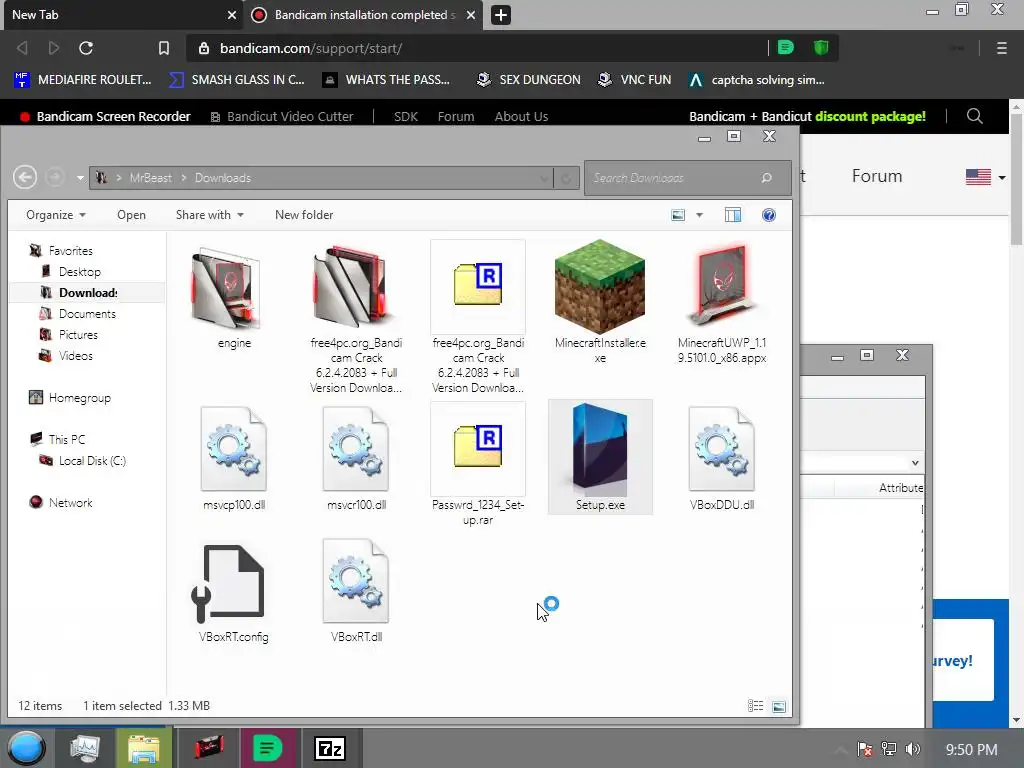Reload the browser page

point(86,48)
